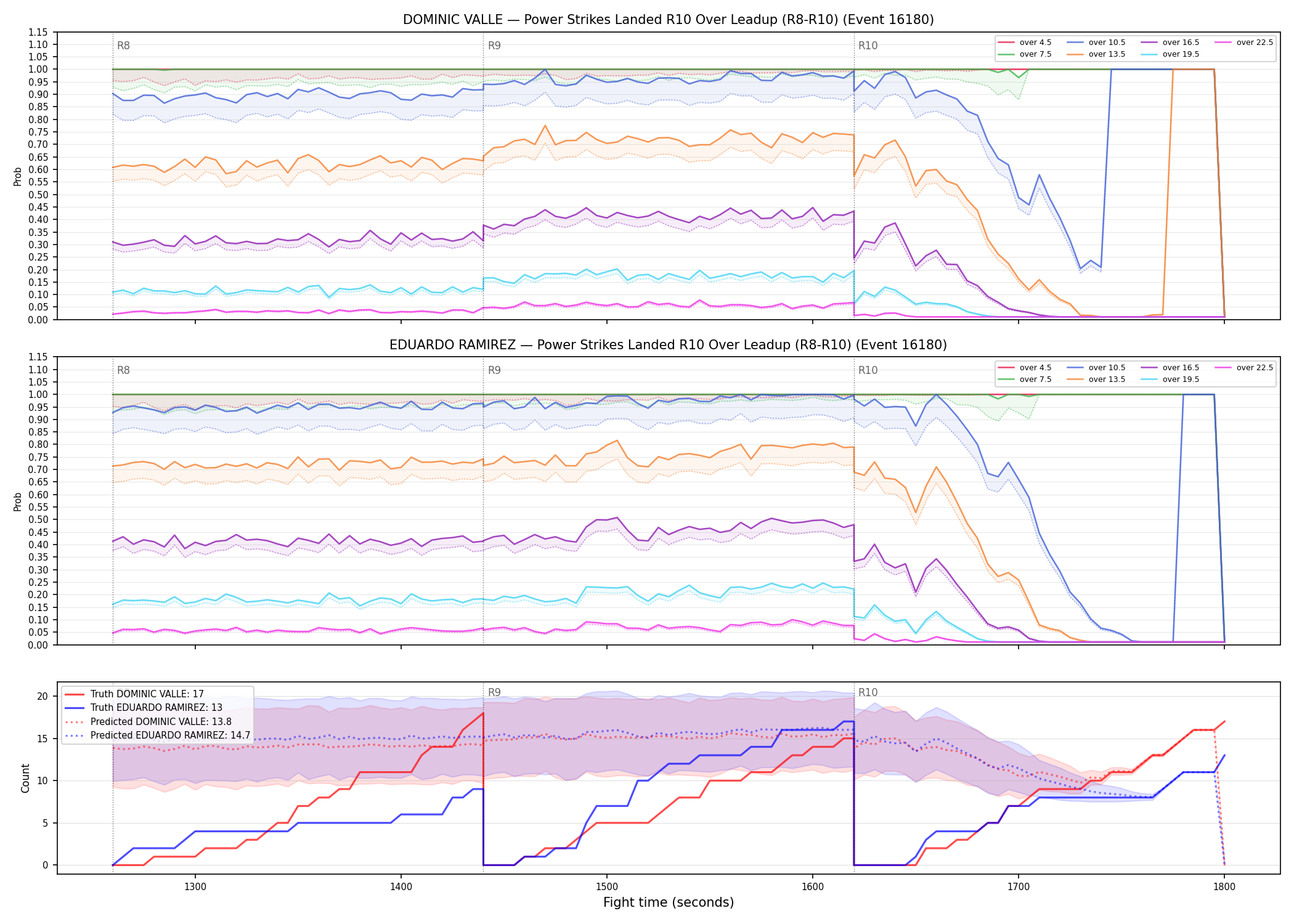Click 'over 7.5' legend entry in top chart
The height and width of the screenshot is (924, 1294).
1025,54
